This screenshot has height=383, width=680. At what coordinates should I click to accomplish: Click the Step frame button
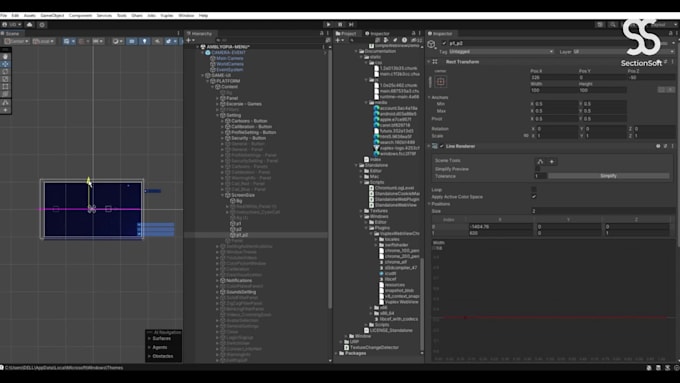tap(351, 25)
